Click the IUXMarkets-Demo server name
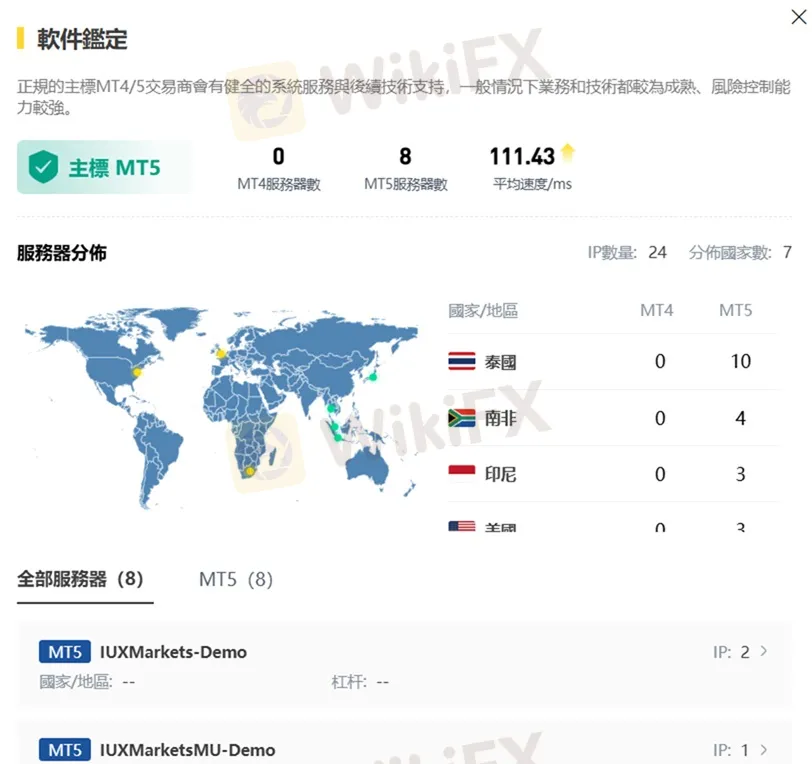 point(175,651)
